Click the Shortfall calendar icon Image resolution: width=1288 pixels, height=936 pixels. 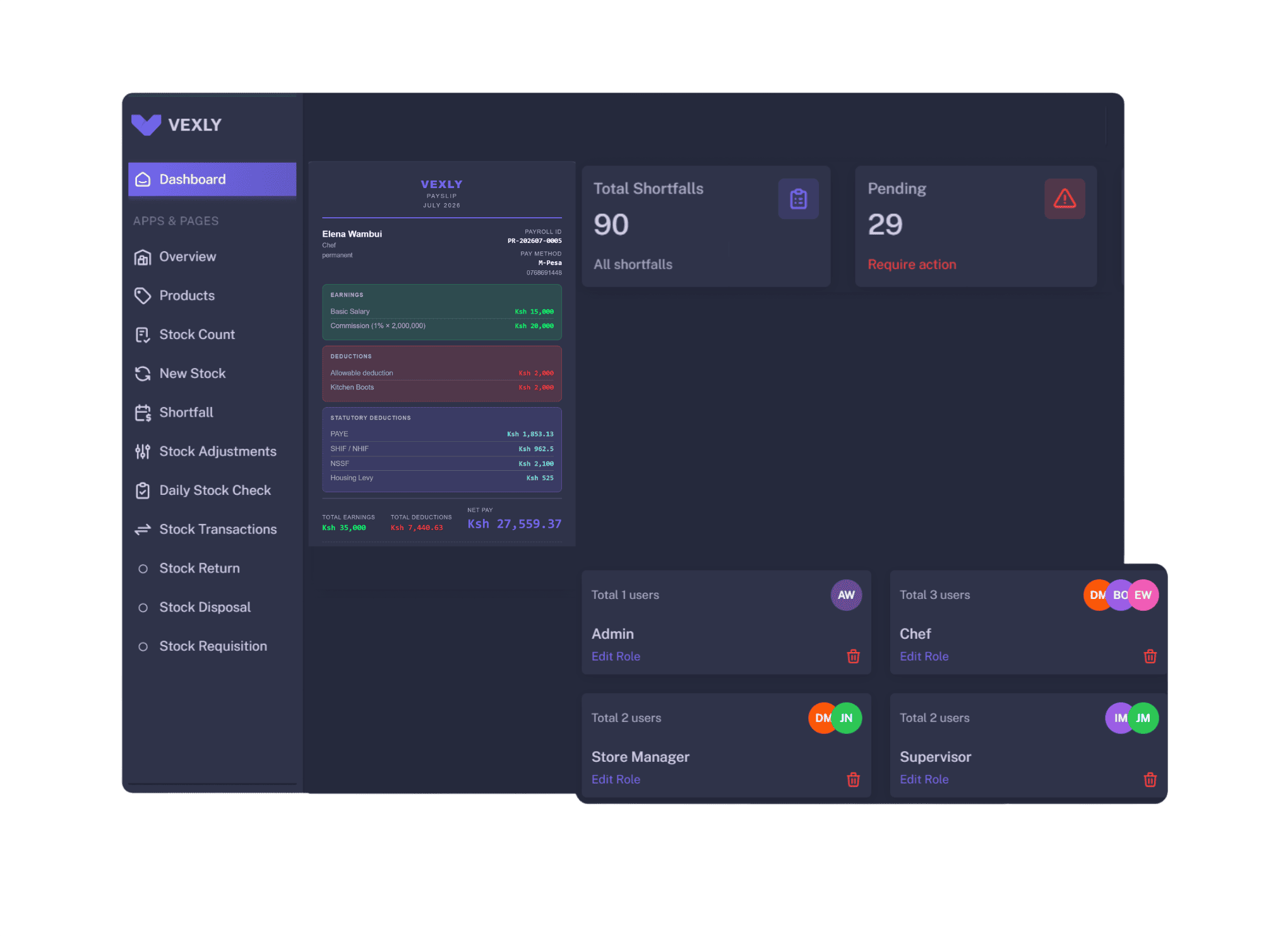click(143, 413)
